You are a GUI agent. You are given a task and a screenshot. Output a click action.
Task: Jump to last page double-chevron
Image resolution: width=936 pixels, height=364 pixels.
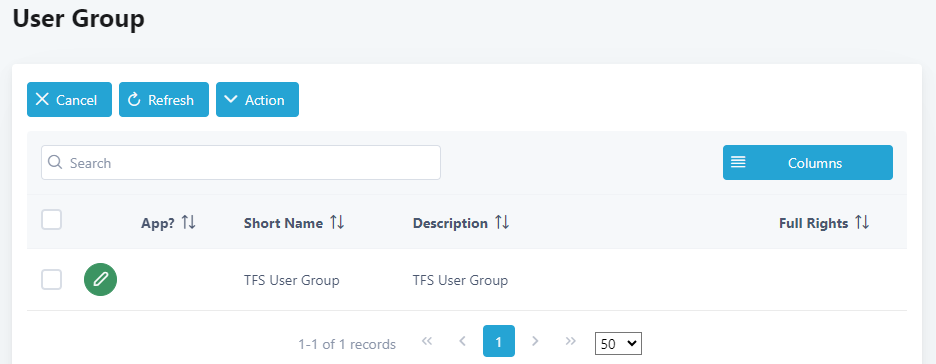(571, 341)
